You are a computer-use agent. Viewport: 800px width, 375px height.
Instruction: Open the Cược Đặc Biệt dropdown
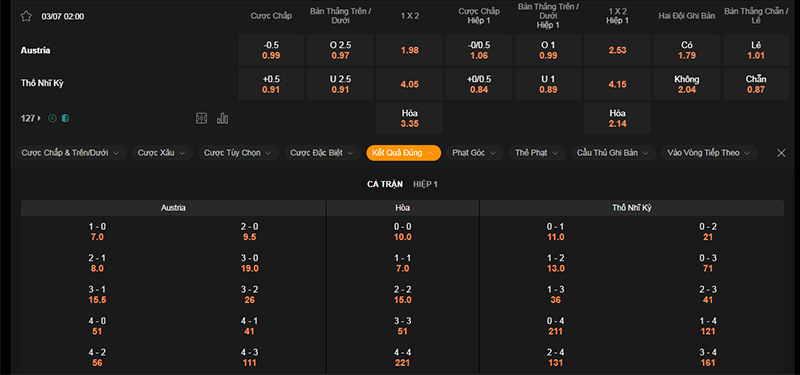[322, 153]
